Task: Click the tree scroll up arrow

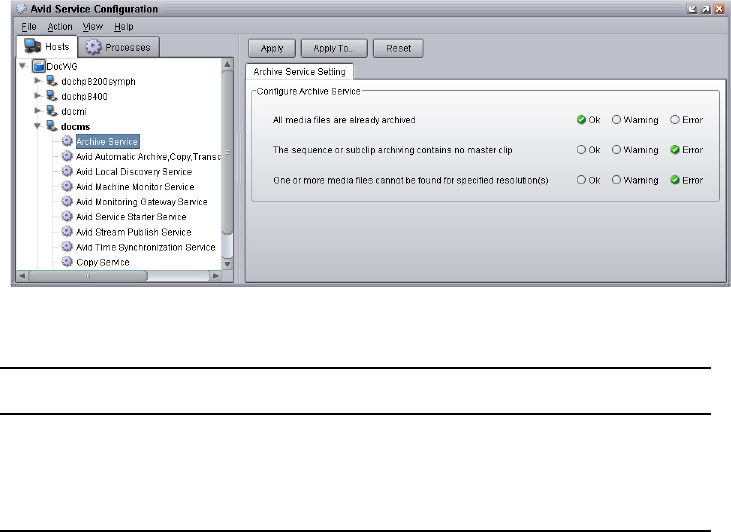Action: point(228,64)
